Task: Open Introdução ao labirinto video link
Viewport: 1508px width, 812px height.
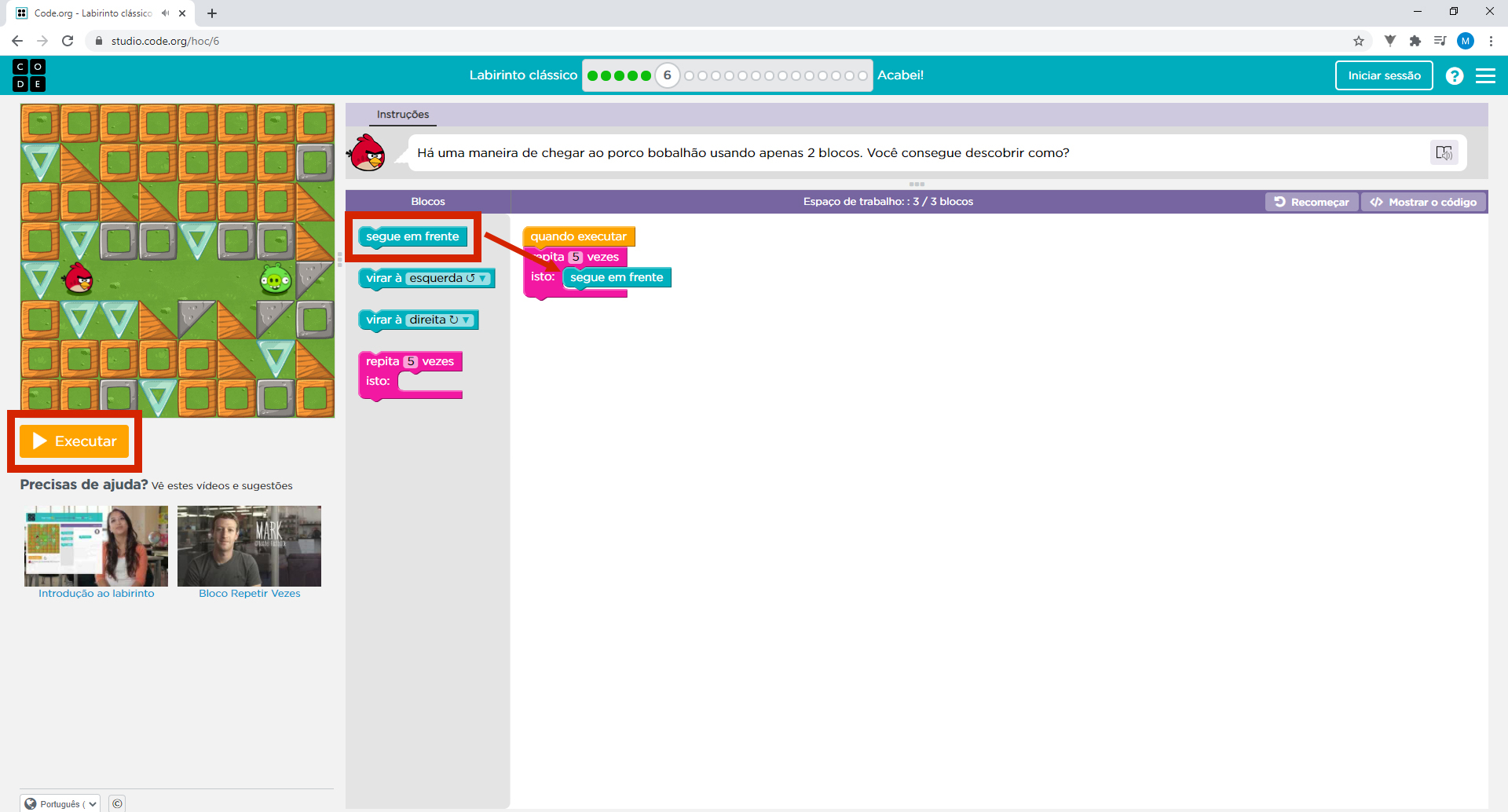Action: [97, 594]
